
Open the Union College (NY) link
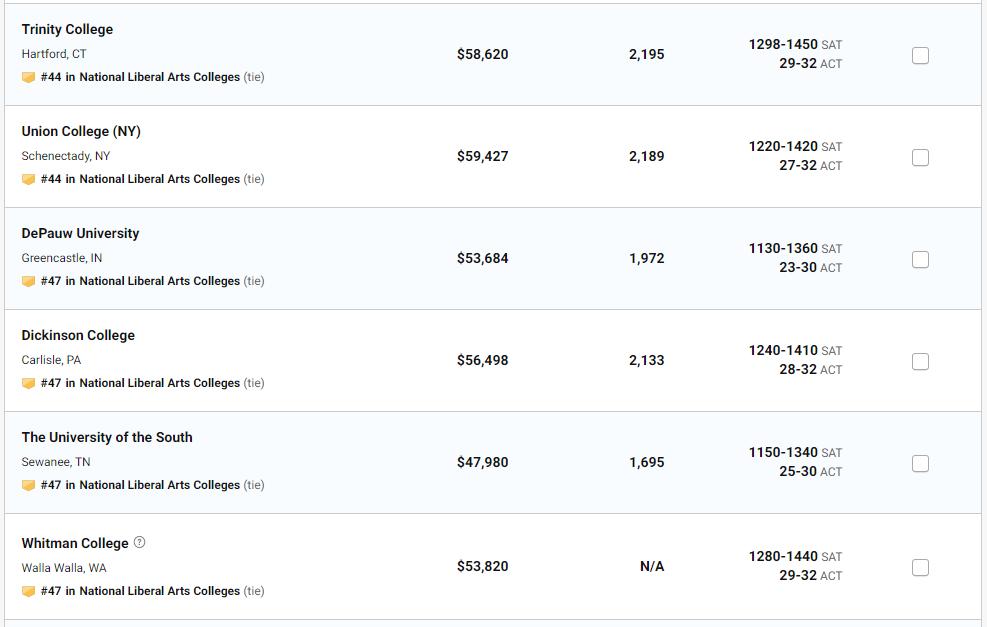coord(81,131)
